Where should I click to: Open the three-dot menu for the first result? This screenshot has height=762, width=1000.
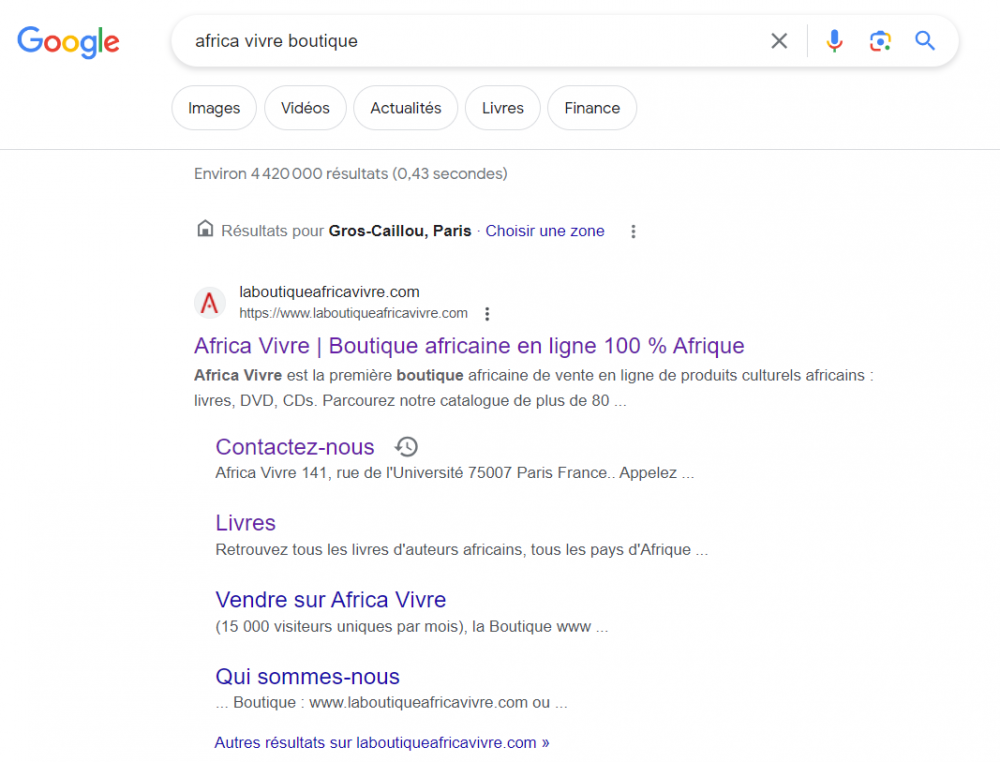click(x=487, y=313)
